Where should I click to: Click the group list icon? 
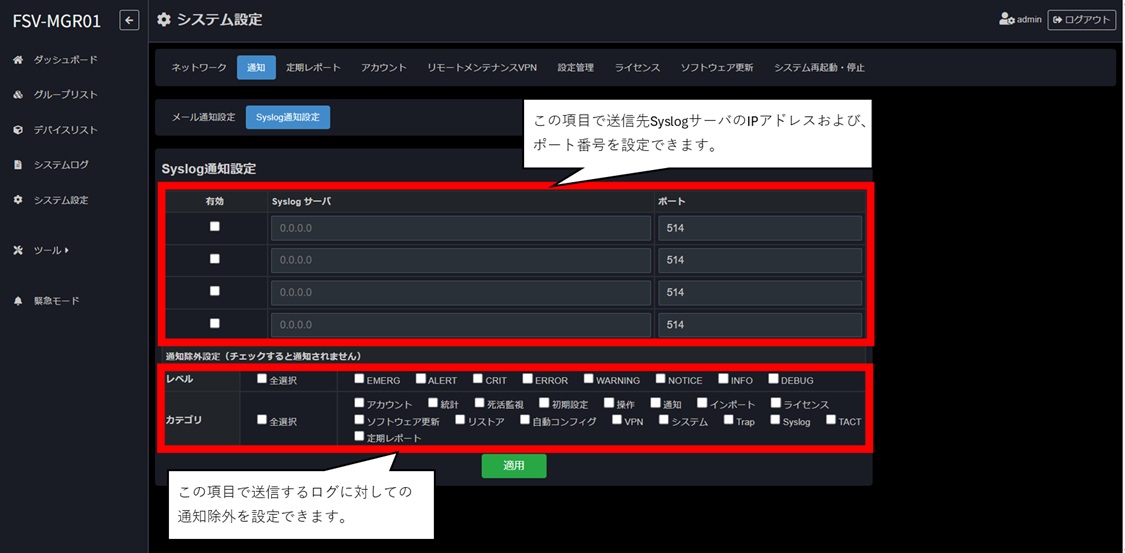(19, 95)
